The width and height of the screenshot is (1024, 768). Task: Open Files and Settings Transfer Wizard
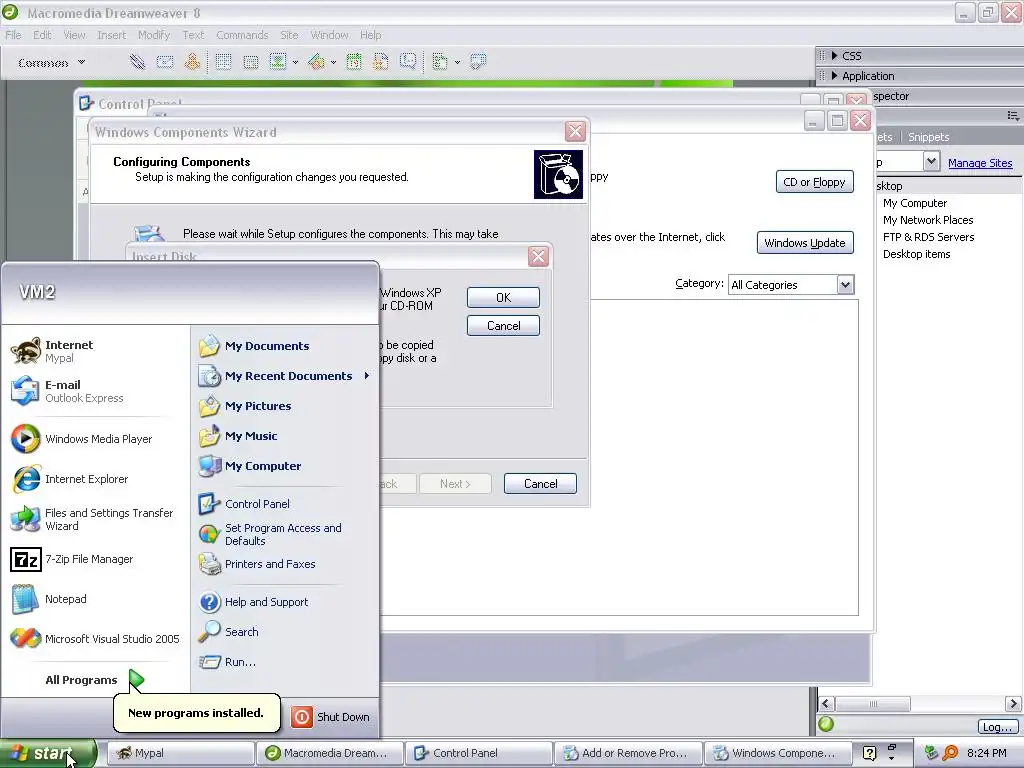93,519
